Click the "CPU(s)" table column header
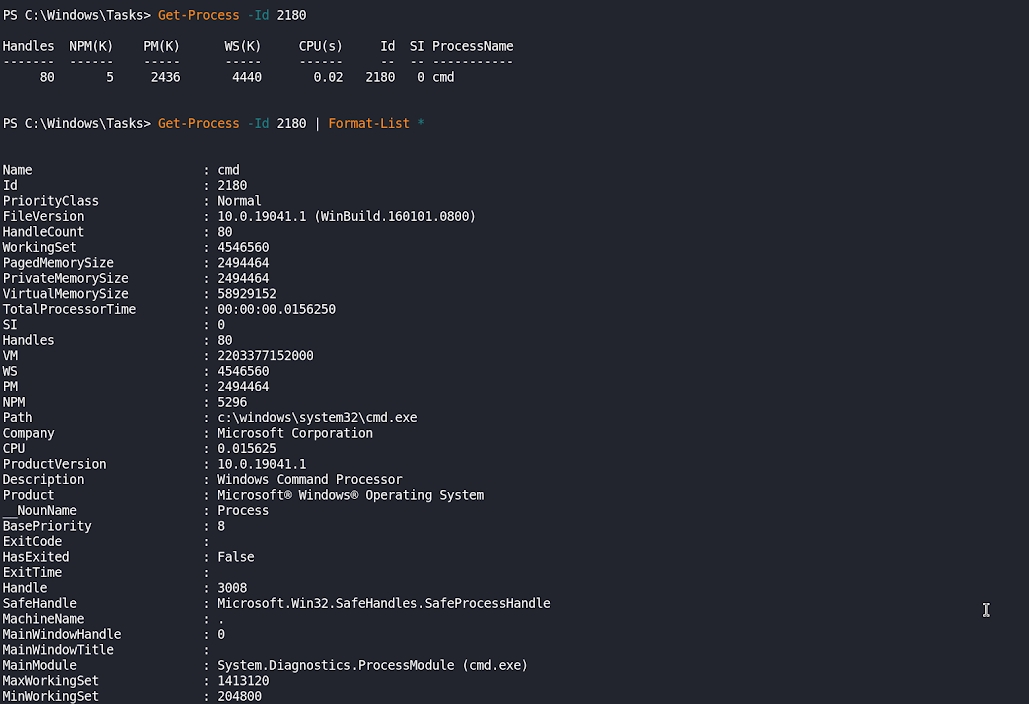Image resolution: width=1029 pixels, height=704 pixels. [x=320, y=46]
